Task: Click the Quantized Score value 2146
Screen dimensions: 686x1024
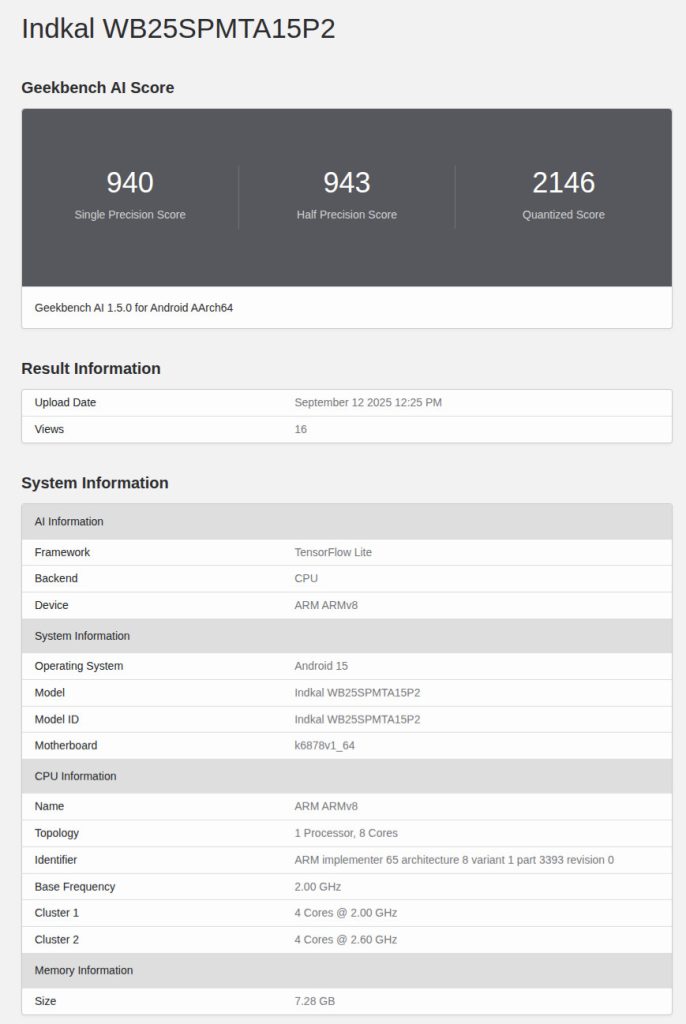Action: (563, 183)
